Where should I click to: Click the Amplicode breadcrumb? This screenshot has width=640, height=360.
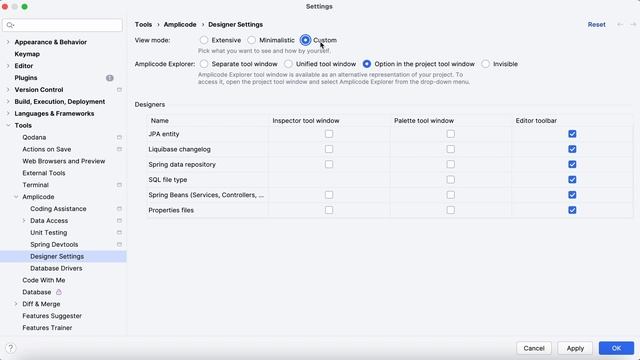(180, 24)
